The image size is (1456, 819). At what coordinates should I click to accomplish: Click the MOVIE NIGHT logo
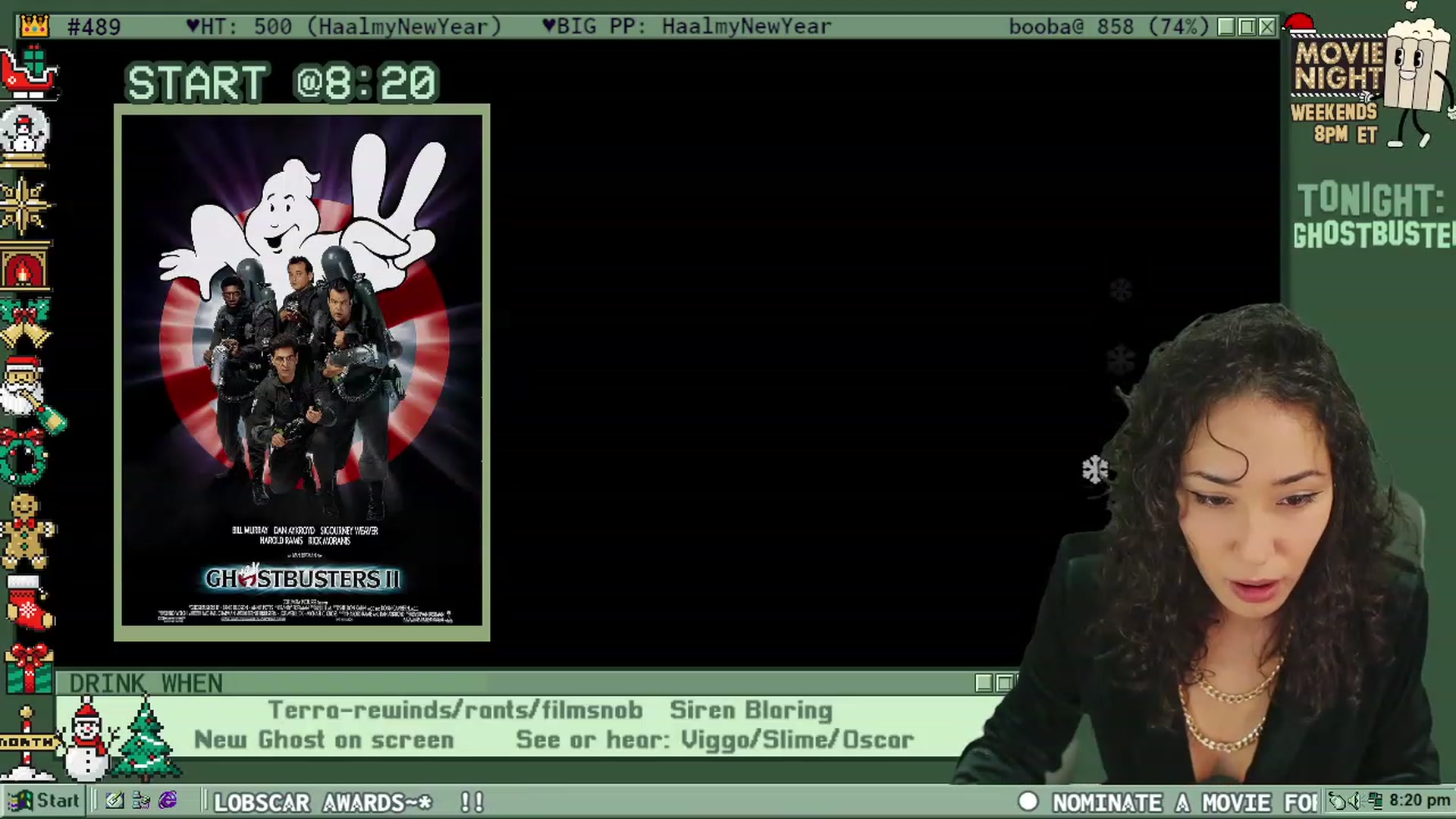(1338, 67)
